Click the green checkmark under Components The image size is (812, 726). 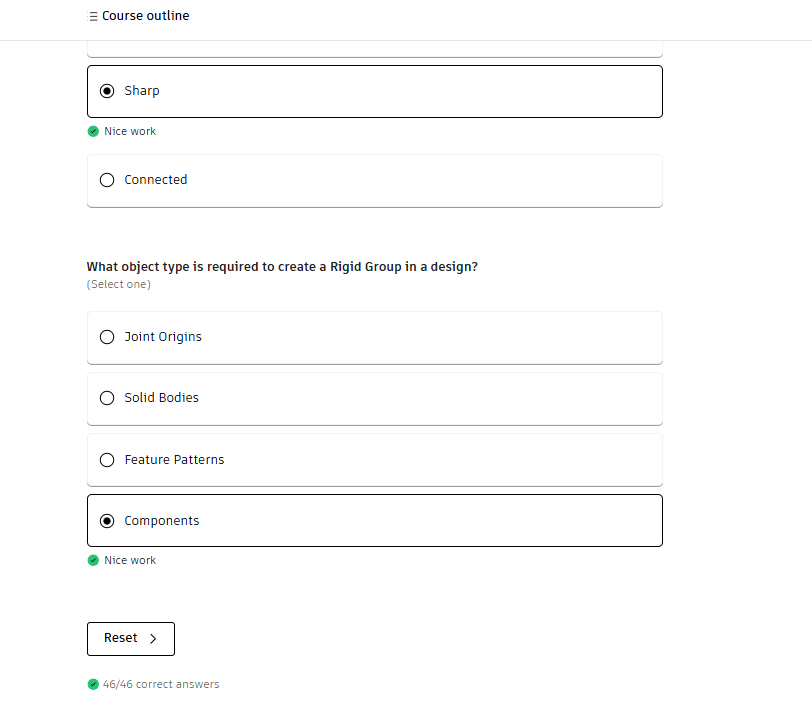(93, 561)
